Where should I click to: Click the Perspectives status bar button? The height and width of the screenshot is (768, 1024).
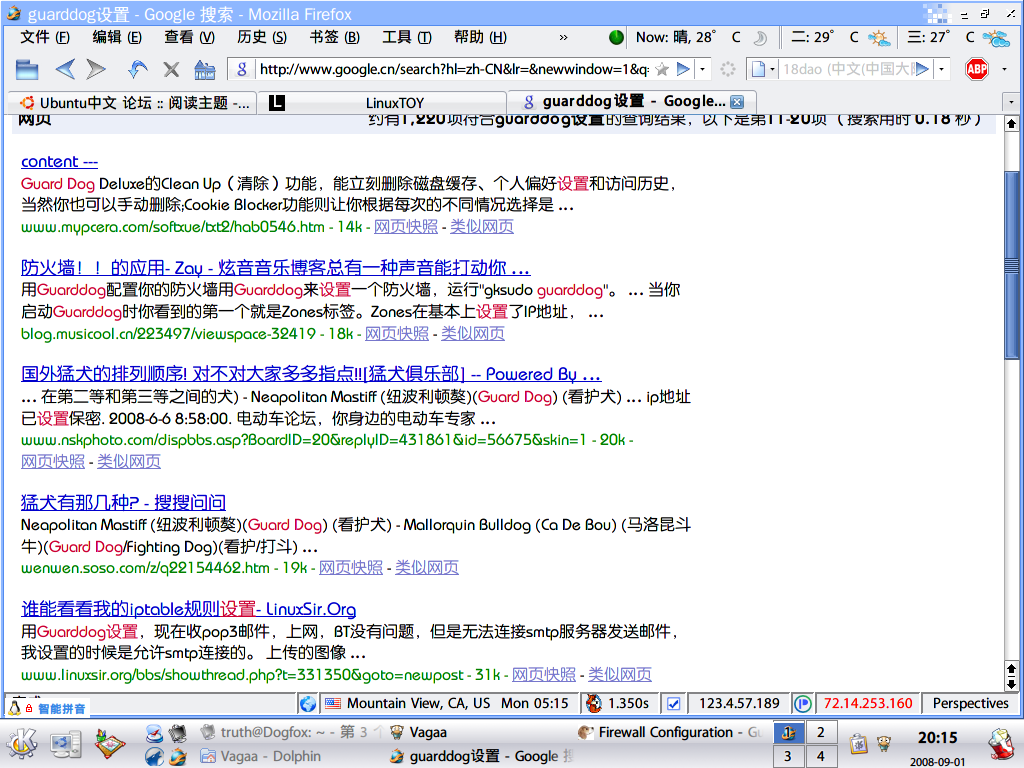point(970,703)
